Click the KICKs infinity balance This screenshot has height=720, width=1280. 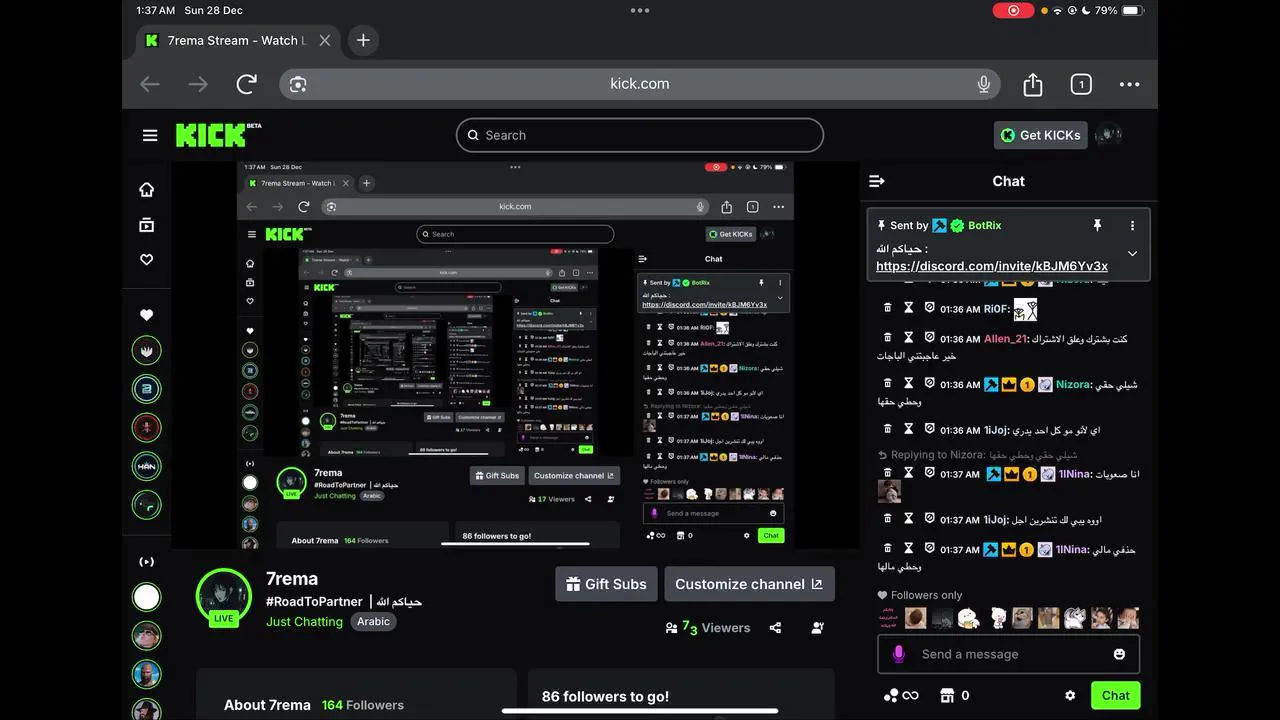tap(901, 695)
